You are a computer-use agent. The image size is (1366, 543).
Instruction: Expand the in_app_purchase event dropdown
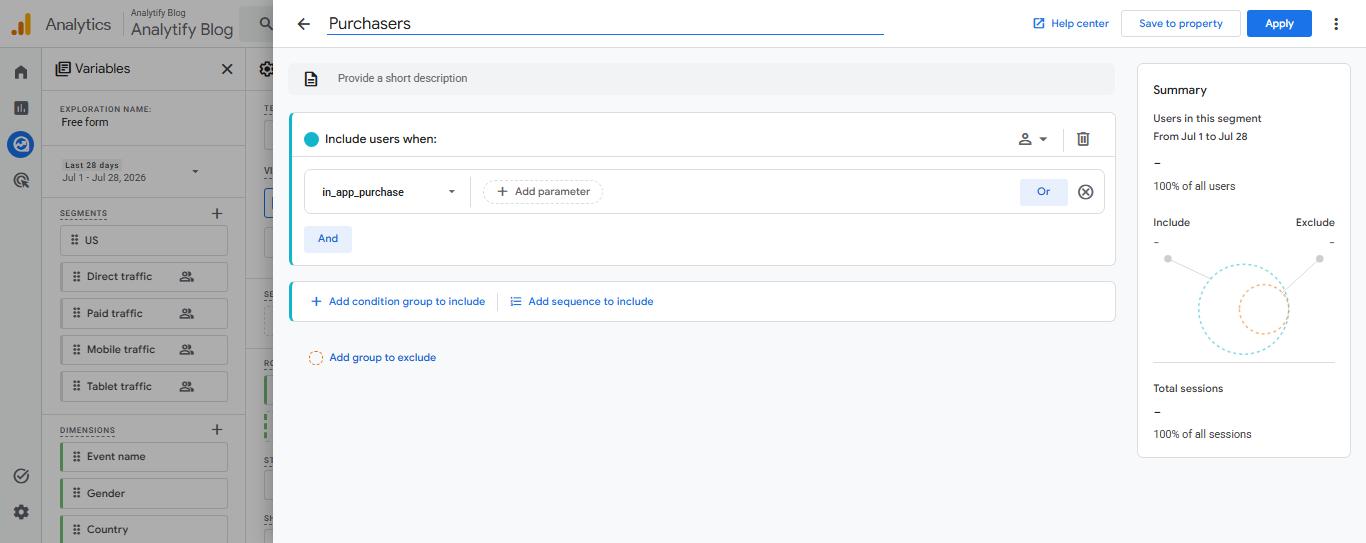click(388, 192)
